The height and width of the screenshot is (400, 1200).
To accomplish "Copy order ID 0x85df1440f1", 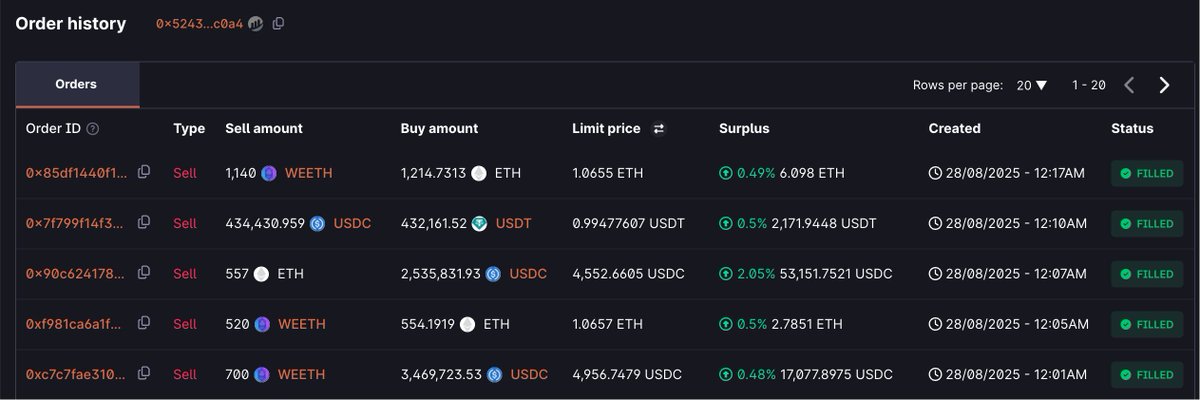I will tap(144, 172).
